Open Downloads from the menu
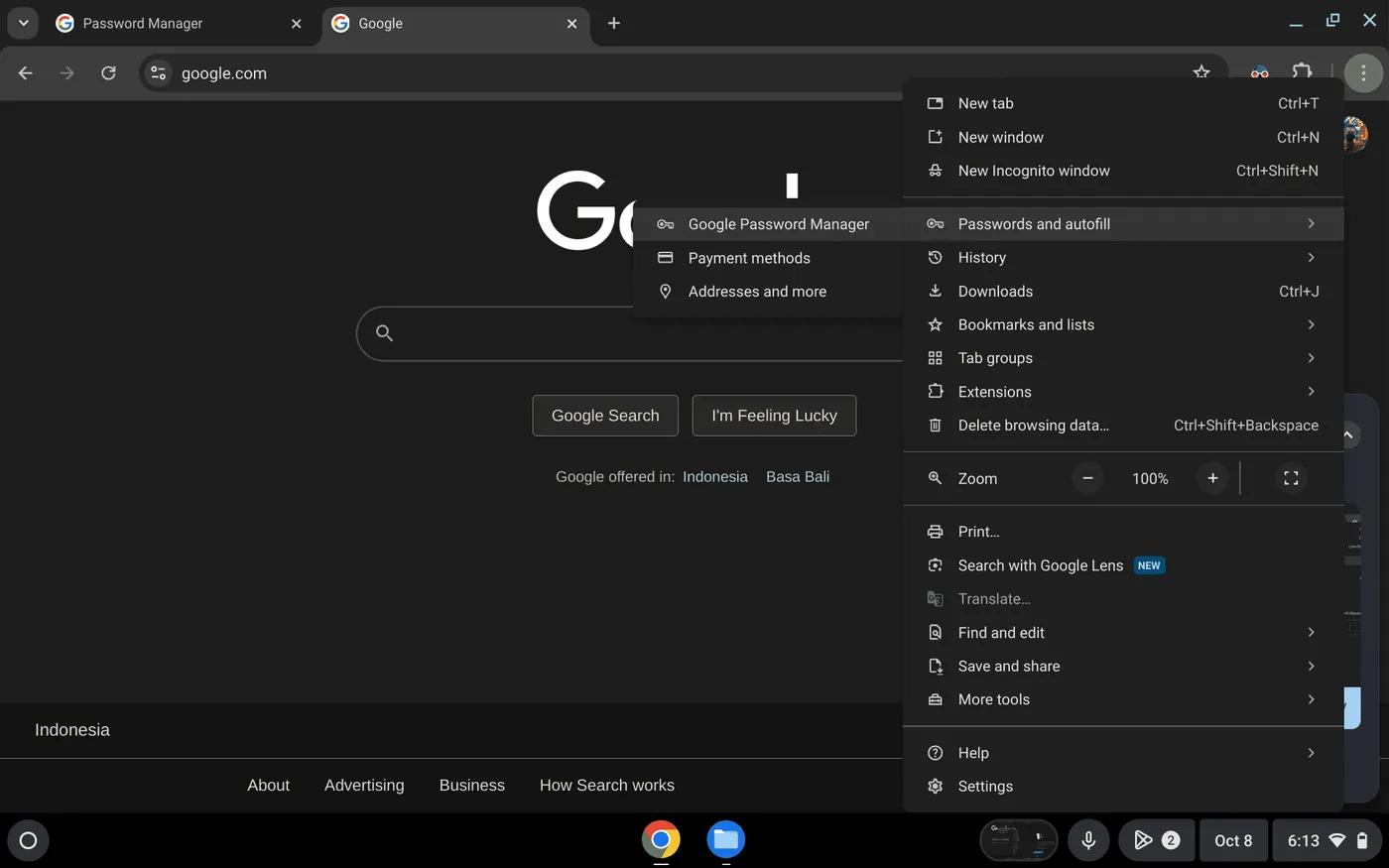 click(x=1123, y=291)
